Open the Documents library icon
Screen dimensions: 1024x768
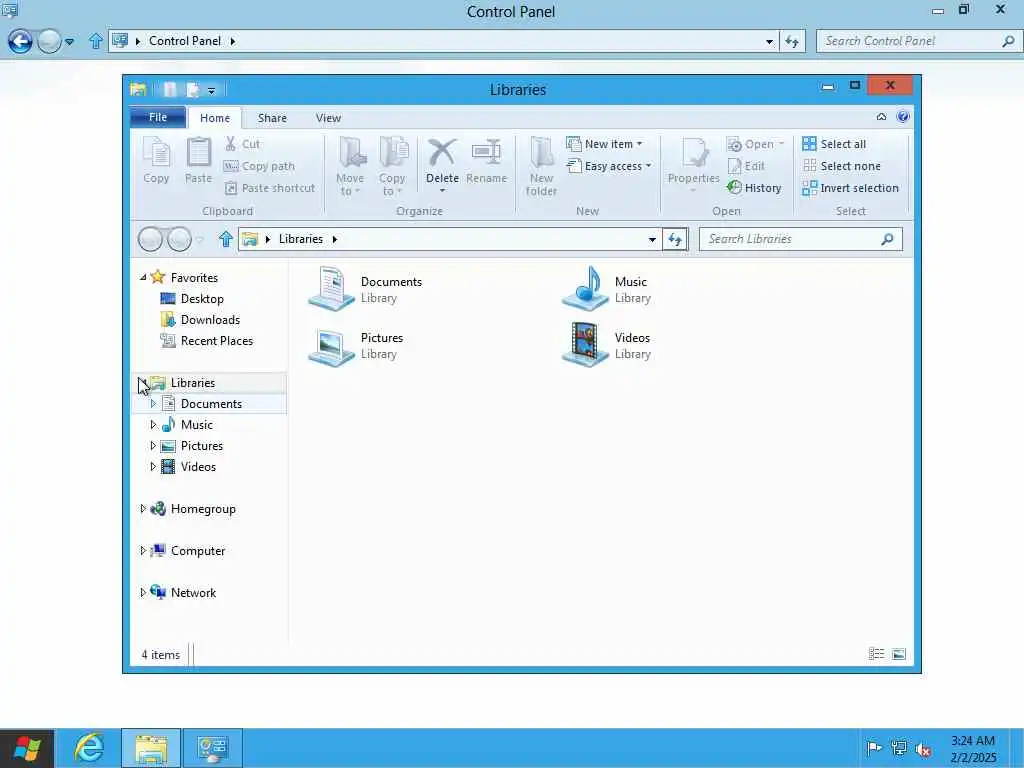(x=331, y=288)
